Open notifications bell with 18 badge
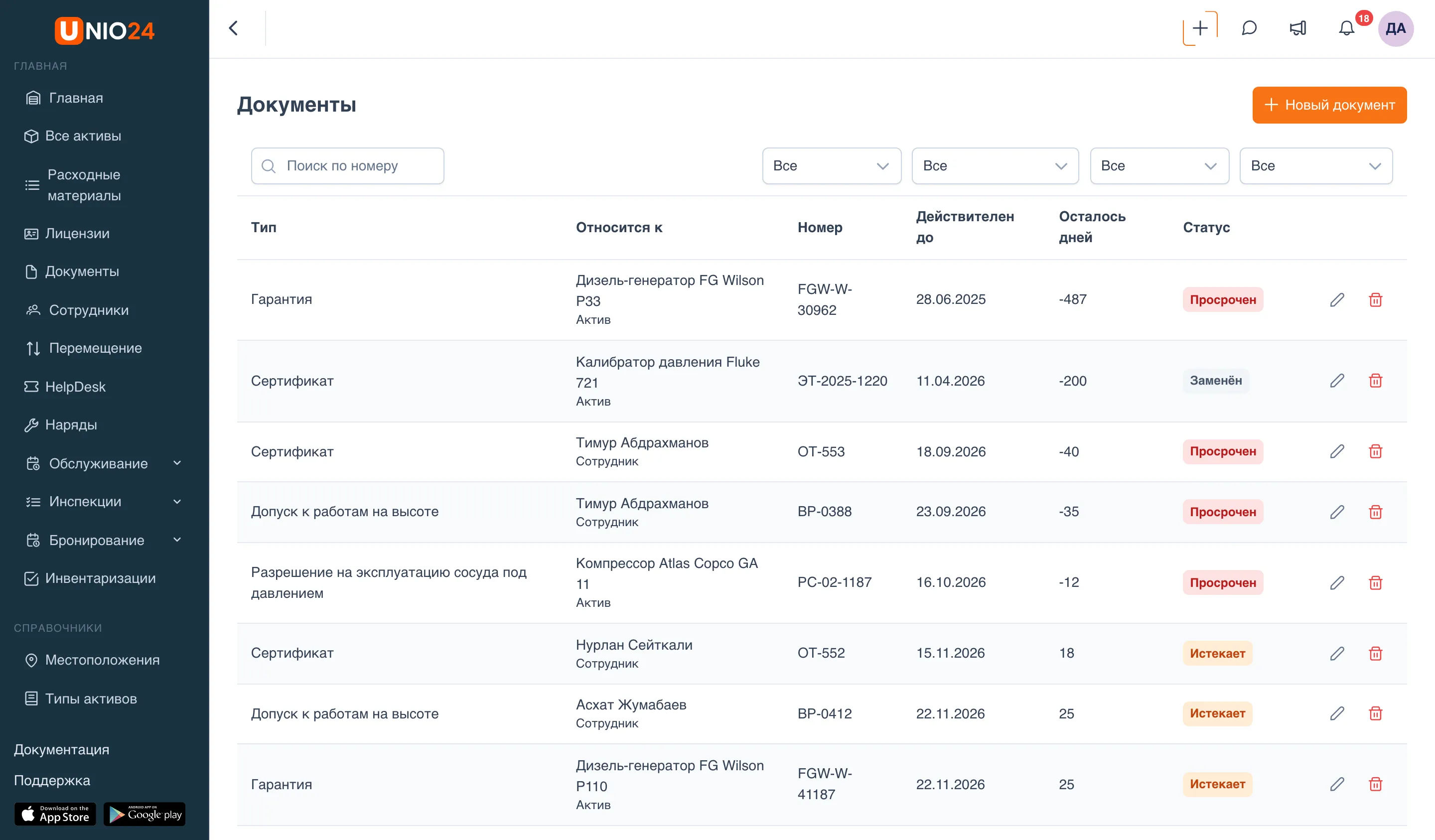1435x840 pixels. click(1347, 28)
